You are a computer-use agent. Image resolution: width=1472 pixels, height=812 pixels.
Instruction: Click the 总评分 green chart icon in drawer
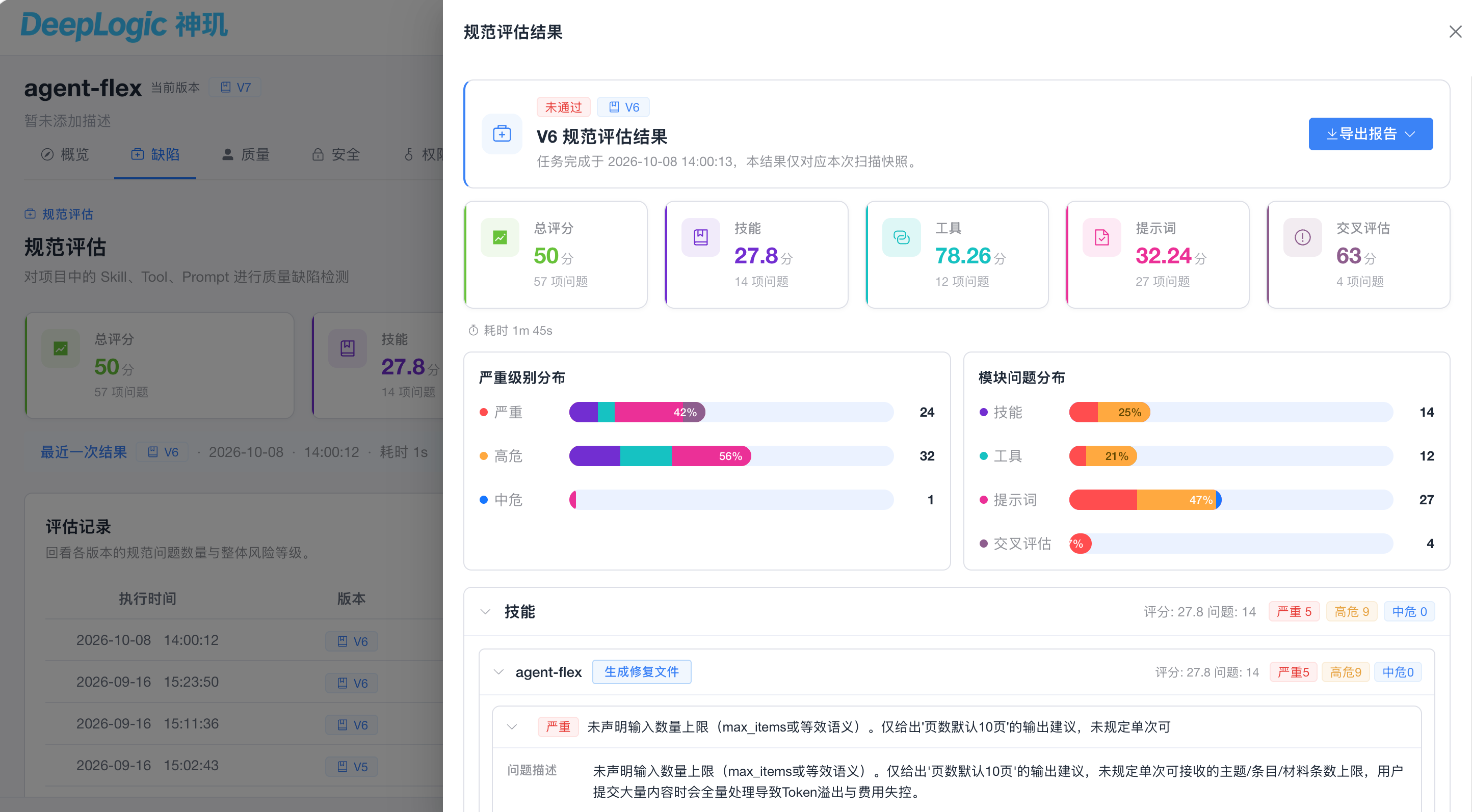500,237
